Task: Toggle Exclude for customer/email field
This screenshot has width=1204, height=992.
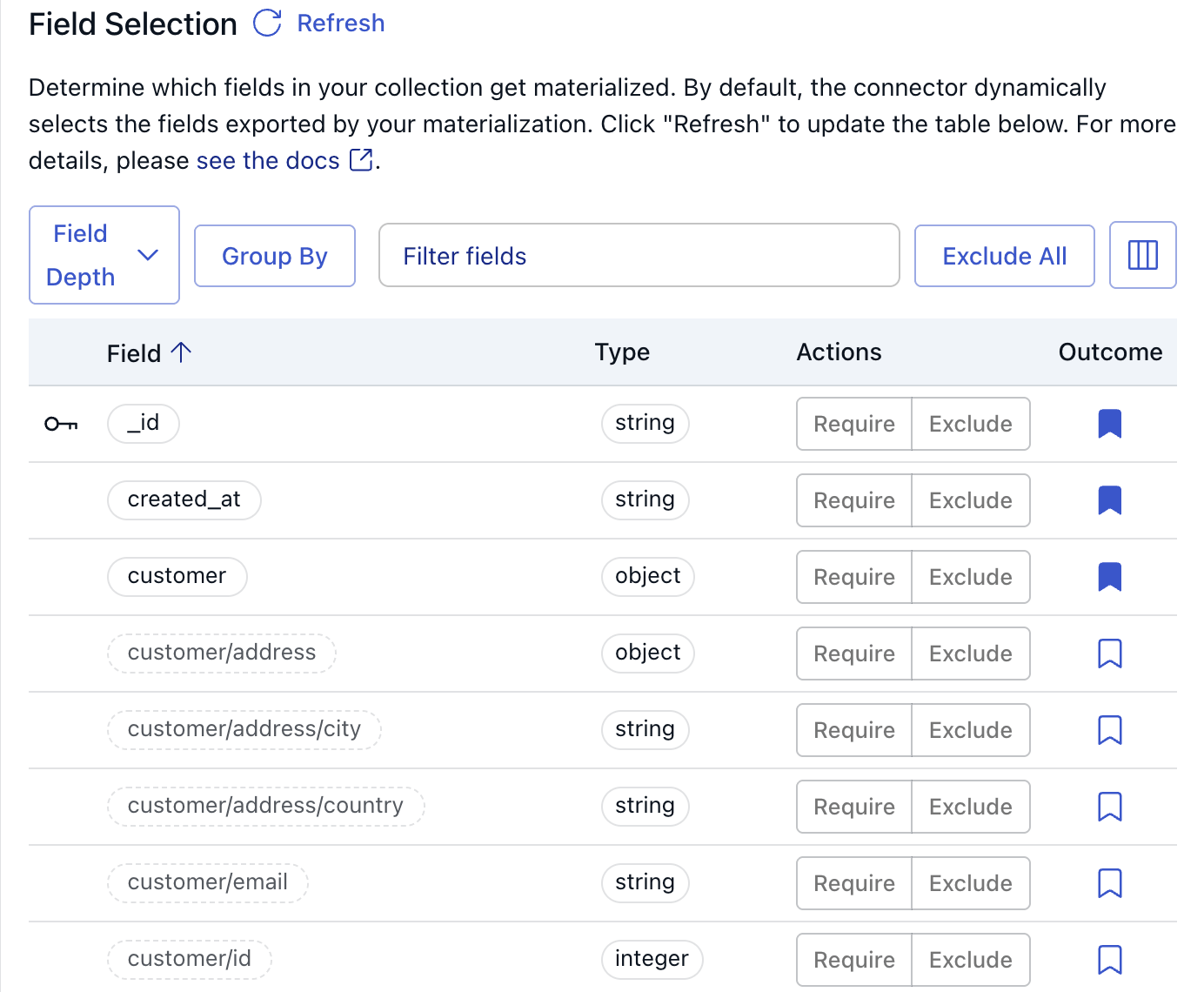Action: [971, 883]
